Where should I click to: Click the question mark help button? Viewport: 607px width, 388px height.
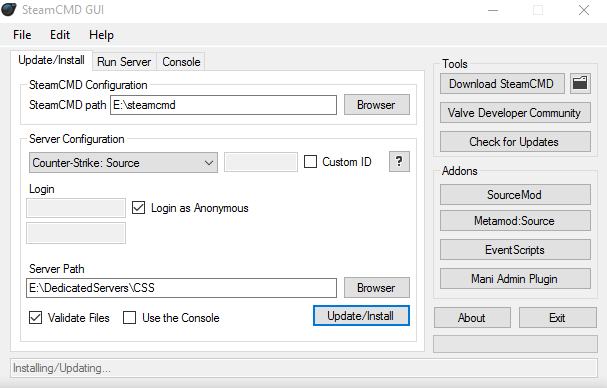pyautogui.click(x=399, y=161)
